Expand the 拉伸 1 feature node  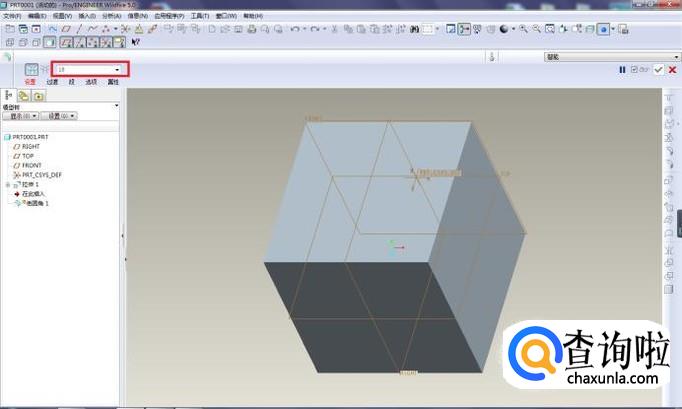click(x=7, y=184)
